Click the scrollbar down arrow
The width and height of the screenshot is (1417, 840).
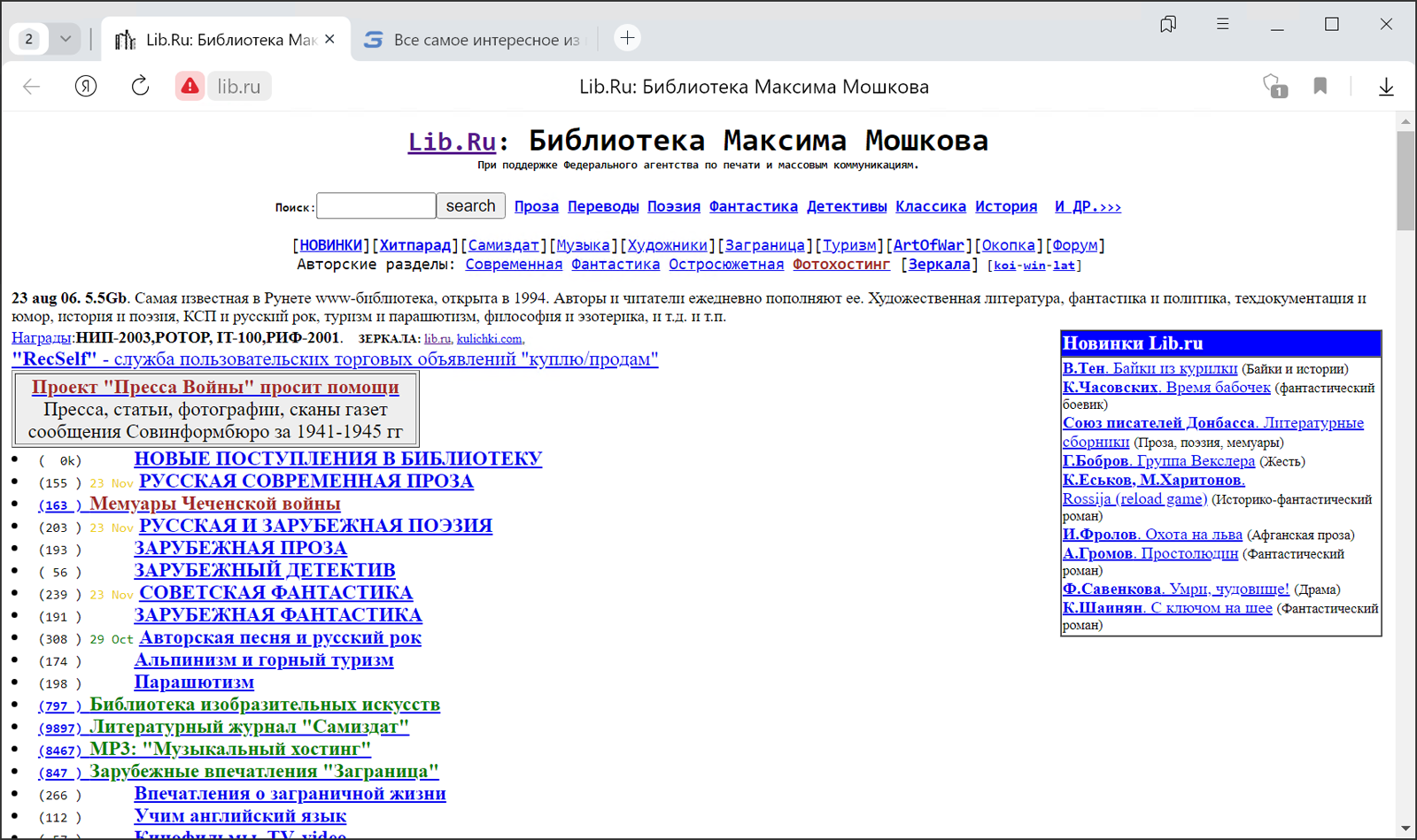[1405, 830]
